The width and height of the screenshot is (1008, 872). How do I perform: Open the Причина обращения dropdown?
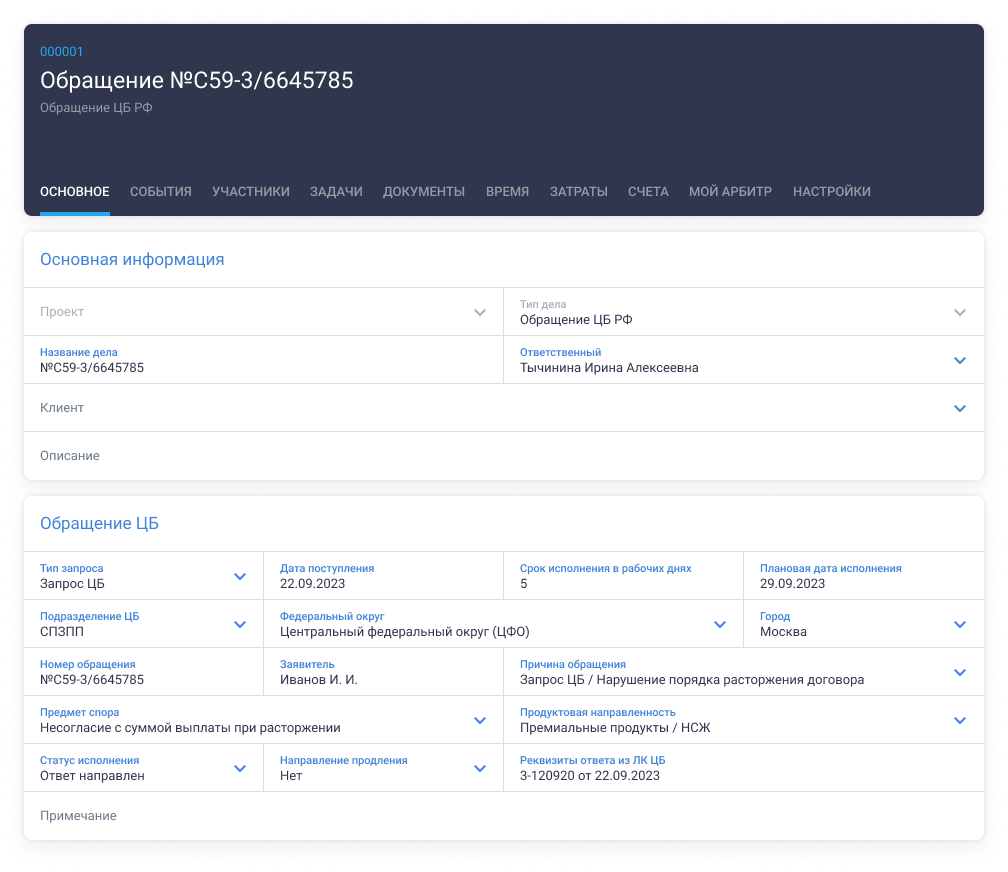pos(960,672)
